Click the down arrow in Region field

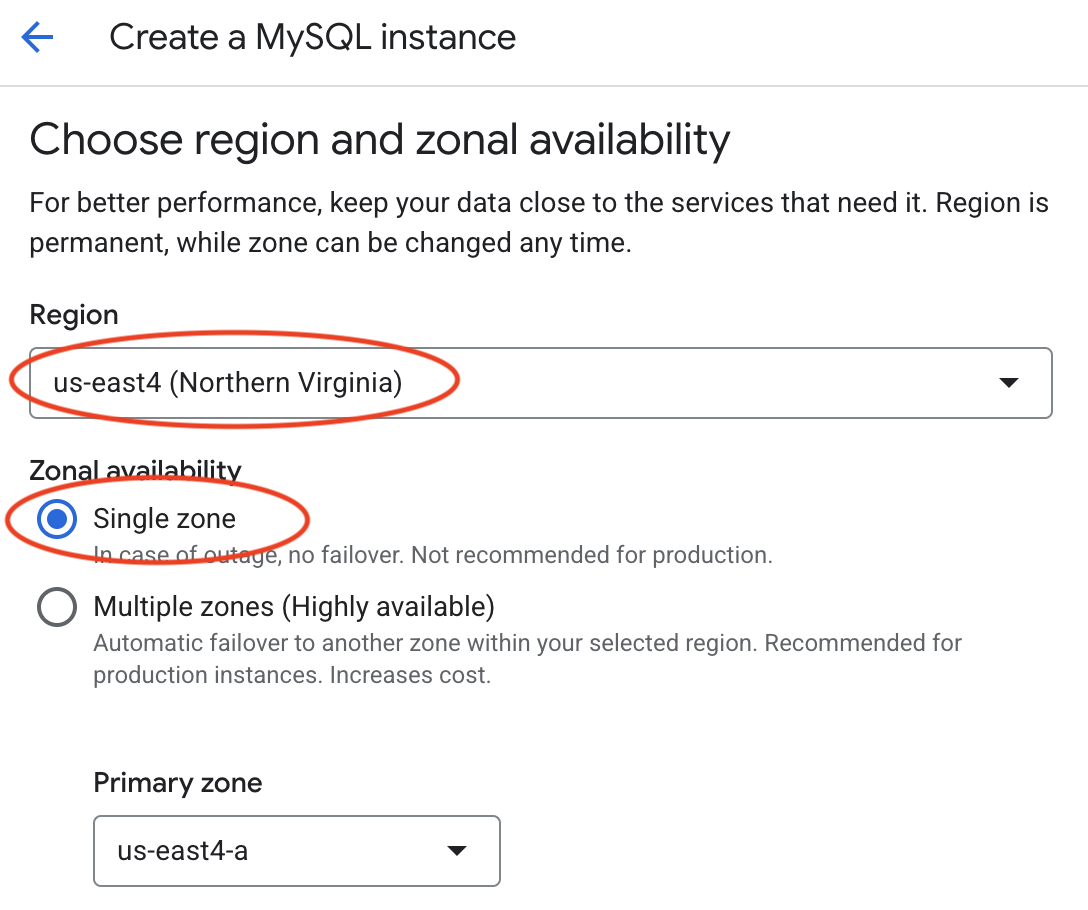tap(1010, 382)
